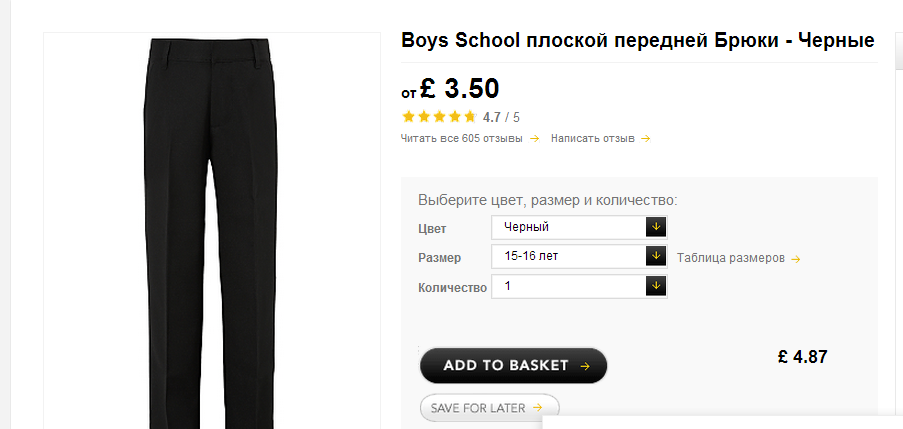Open the Цвет dropdown showing Черный
The image size is (903, 429).
(579, 227)
